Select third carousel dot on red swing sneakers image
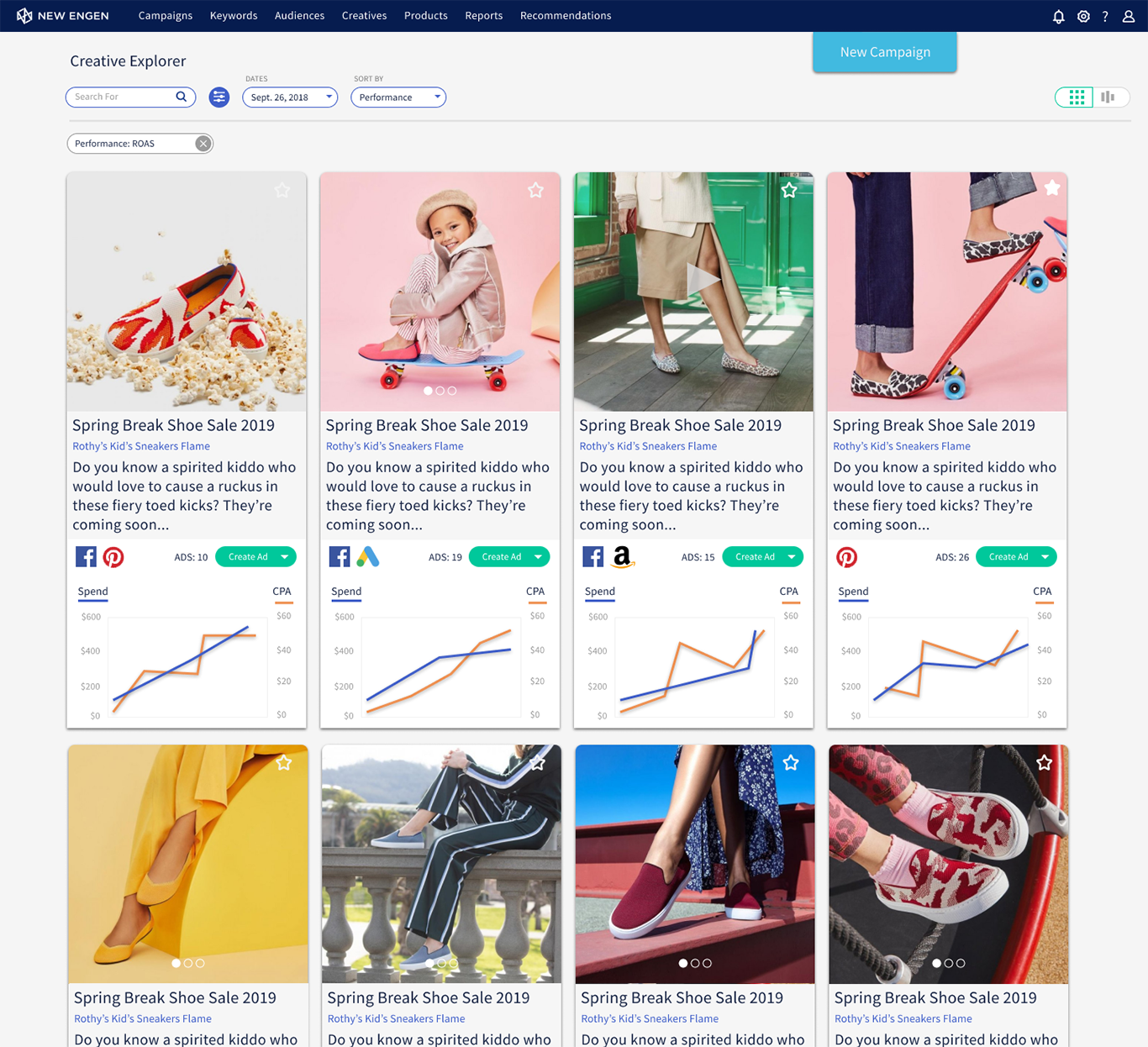The width and height of the screenshot is (1148, 1047). coord(961,963)
